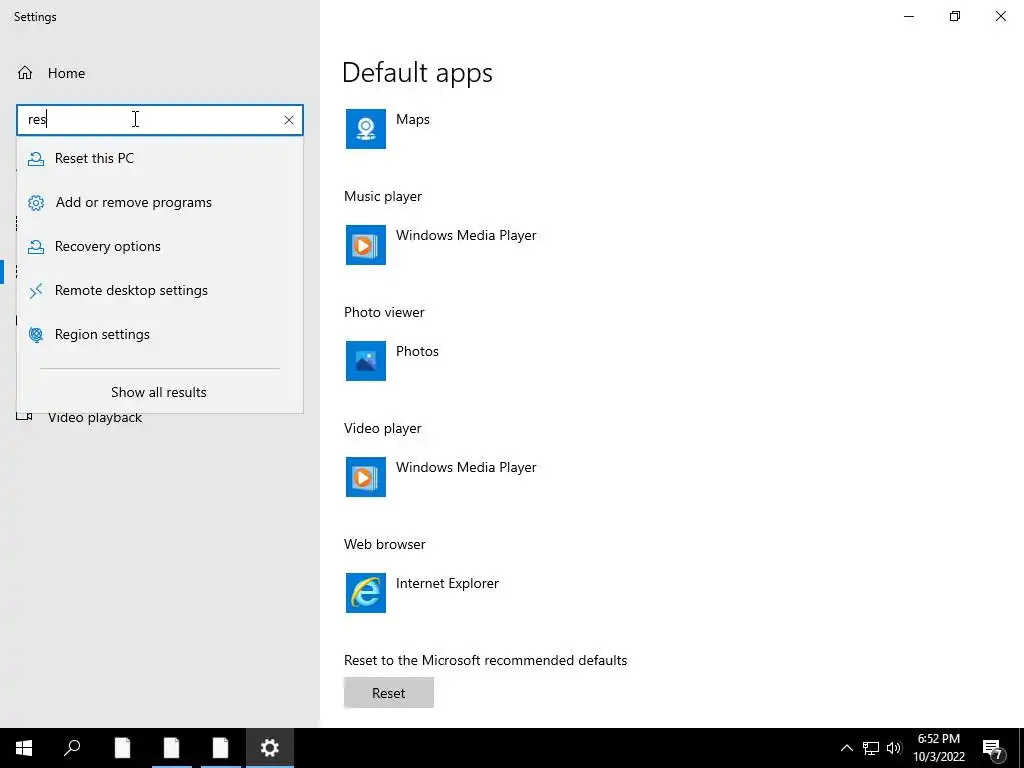Open the first document icon on taskbar
The image size is (1024, 768).
[122, 748]
